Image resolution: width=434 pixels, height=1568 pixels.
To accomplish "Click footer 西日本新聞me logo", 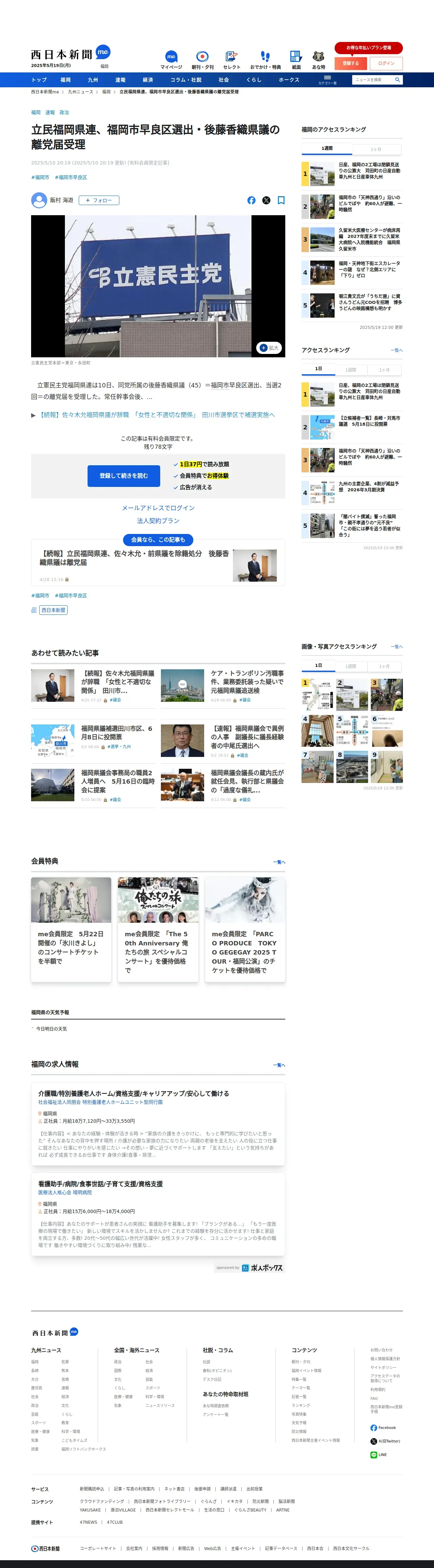I will [x=55, y=1332].
